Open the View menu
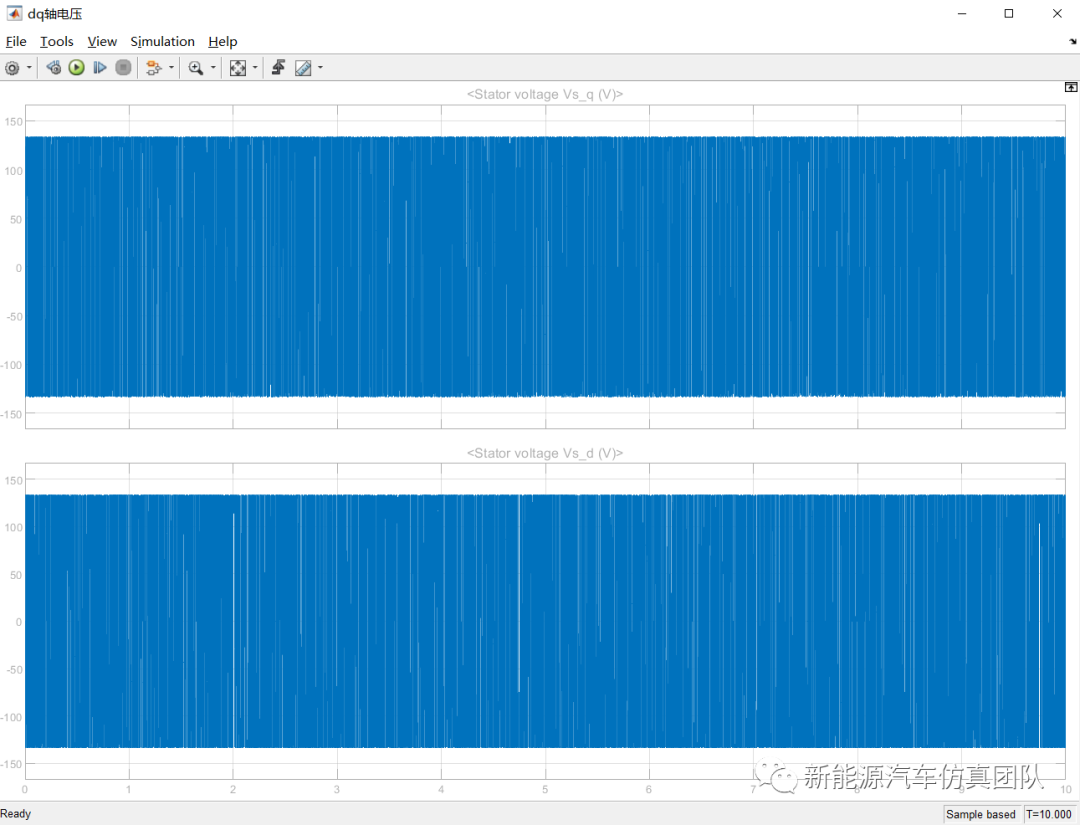1080x825 pixels. 102,41
